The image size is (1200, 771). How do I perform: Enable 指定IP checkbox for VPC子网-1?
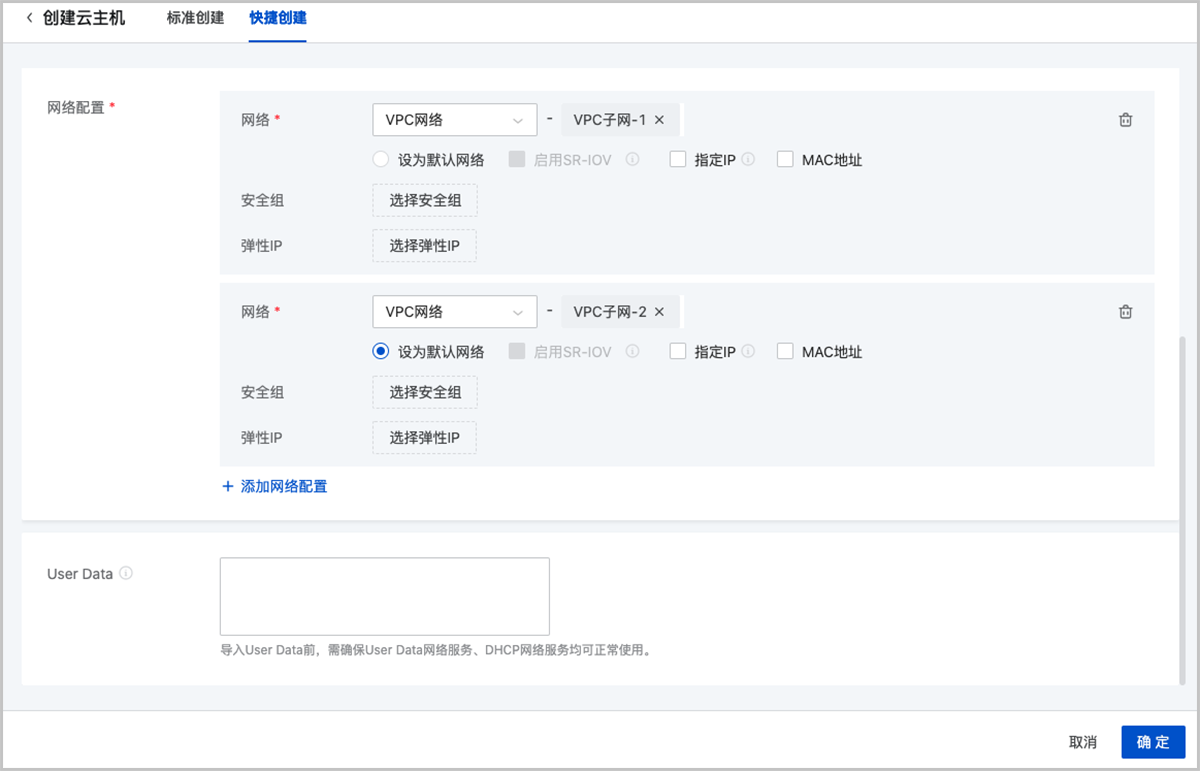(x=678, y=159)
